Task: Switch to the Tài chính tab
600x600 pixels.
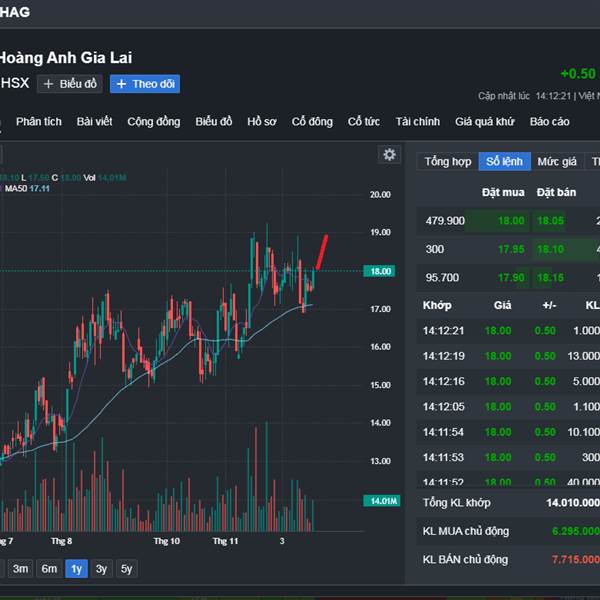Action: point(417,121)
